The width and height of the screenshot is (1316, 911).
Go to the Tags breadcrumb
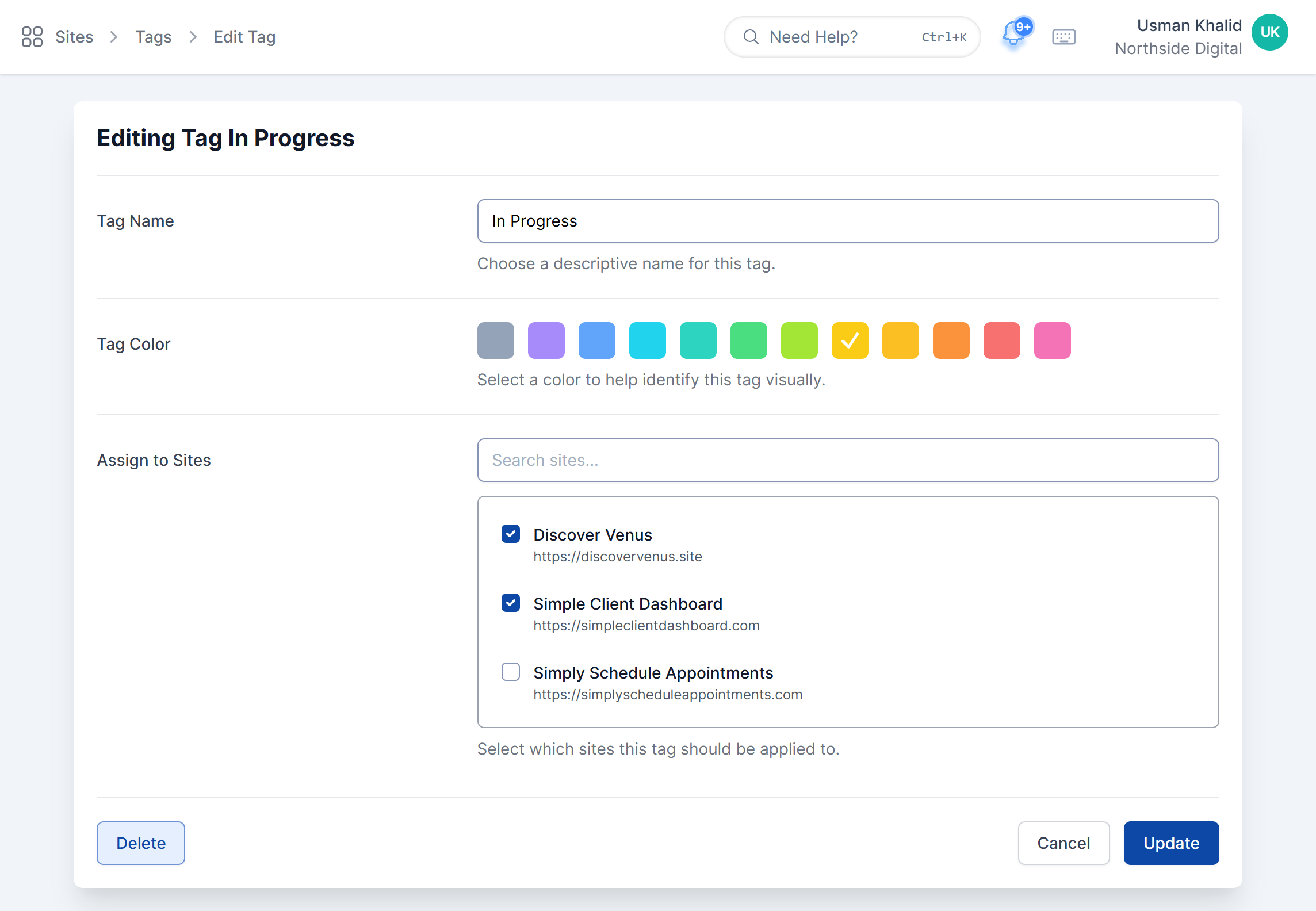[154, 37]
